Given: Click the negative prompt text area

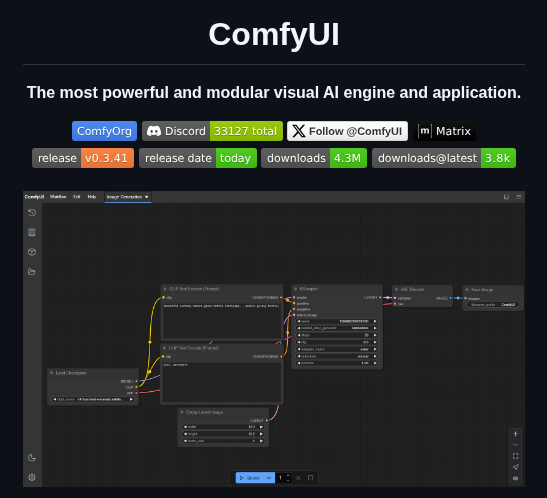Looking at the screenshot, I should tap(222, 382).
